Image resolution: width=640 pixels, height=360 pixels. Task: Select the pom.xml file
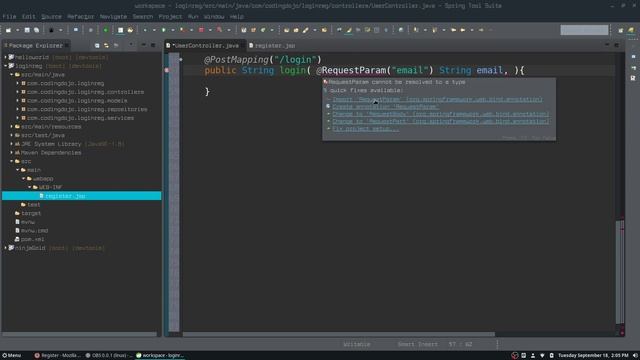[32, 239]
